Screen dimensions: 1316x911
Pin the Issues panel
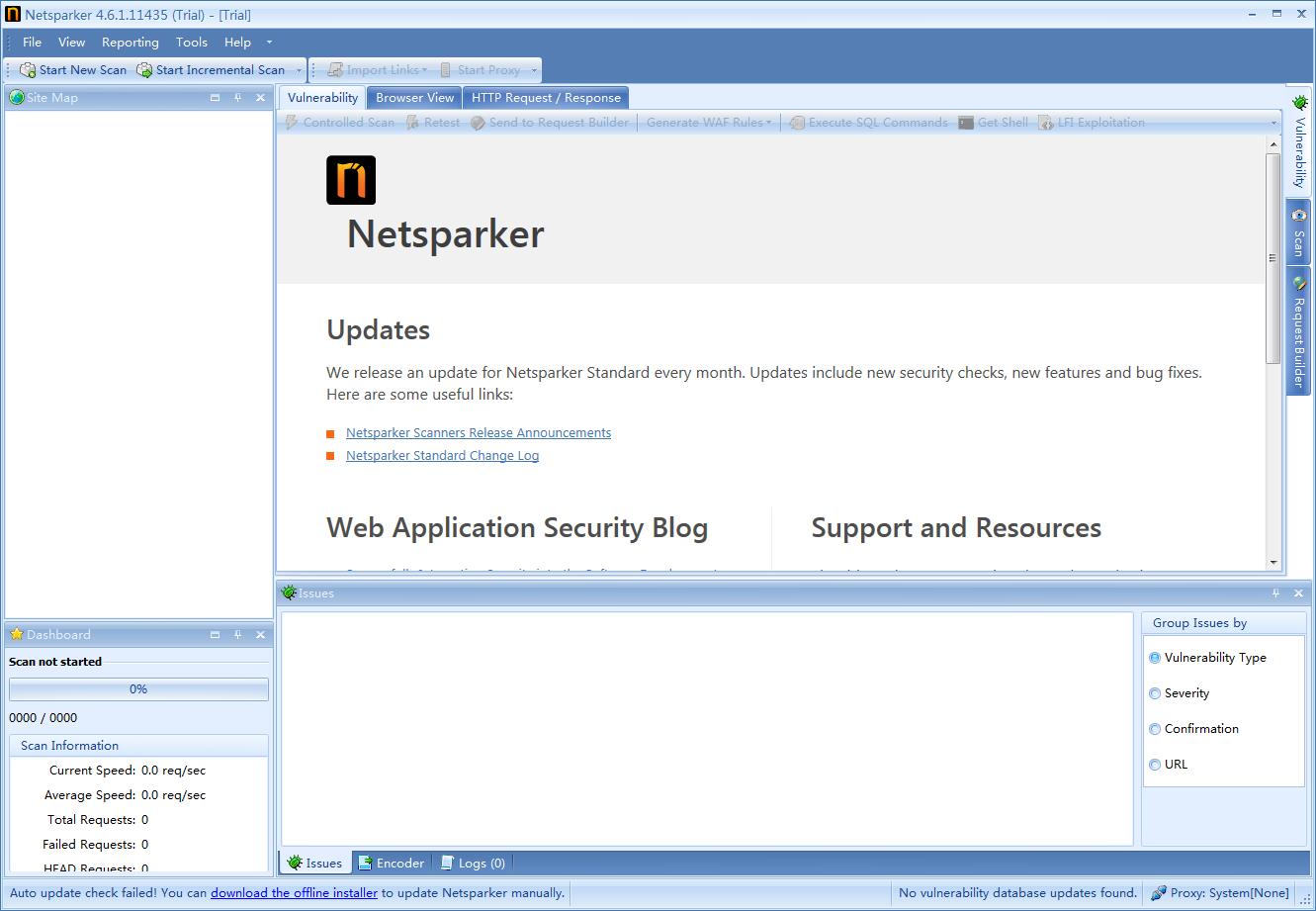1275,593
